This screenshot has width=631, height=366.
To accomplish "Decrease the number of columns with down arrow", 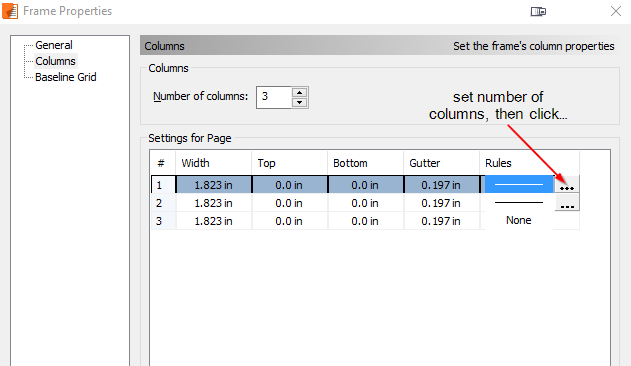I will pyautogui.click(x=299, y=102).
